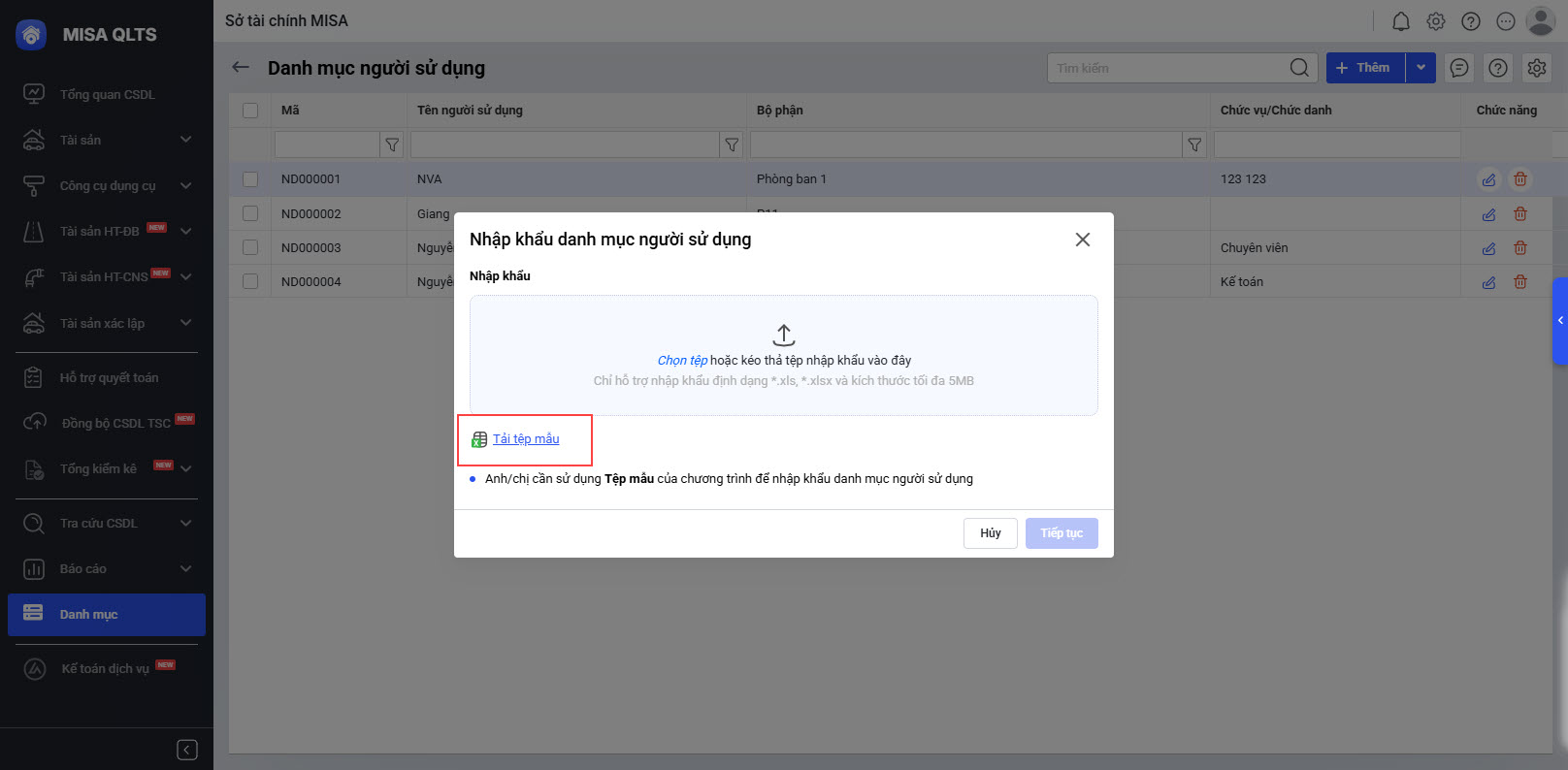The height and width of the screenshot is (770, 1568).
Task: Select the checkbox for ND000003
Action: (250, 247)
